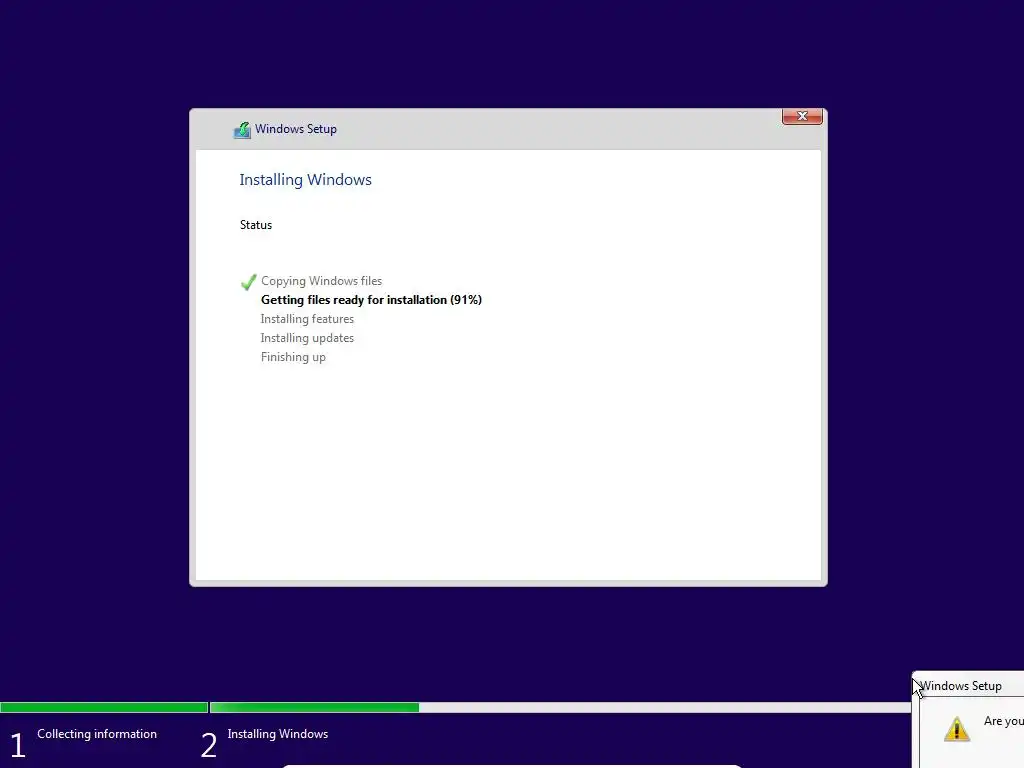Click the green checkmark beside Copying Windows files
Screen dimensions: 1024x768
click(248, 281)
